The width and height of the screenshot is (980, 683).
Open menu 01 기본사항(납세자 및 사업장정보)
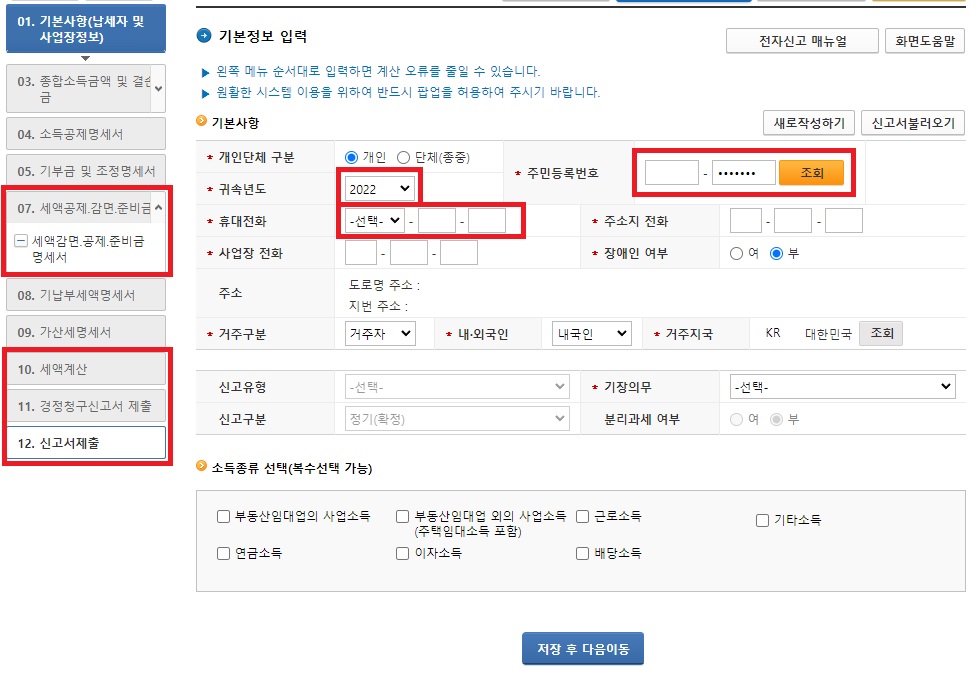(86, 29)
